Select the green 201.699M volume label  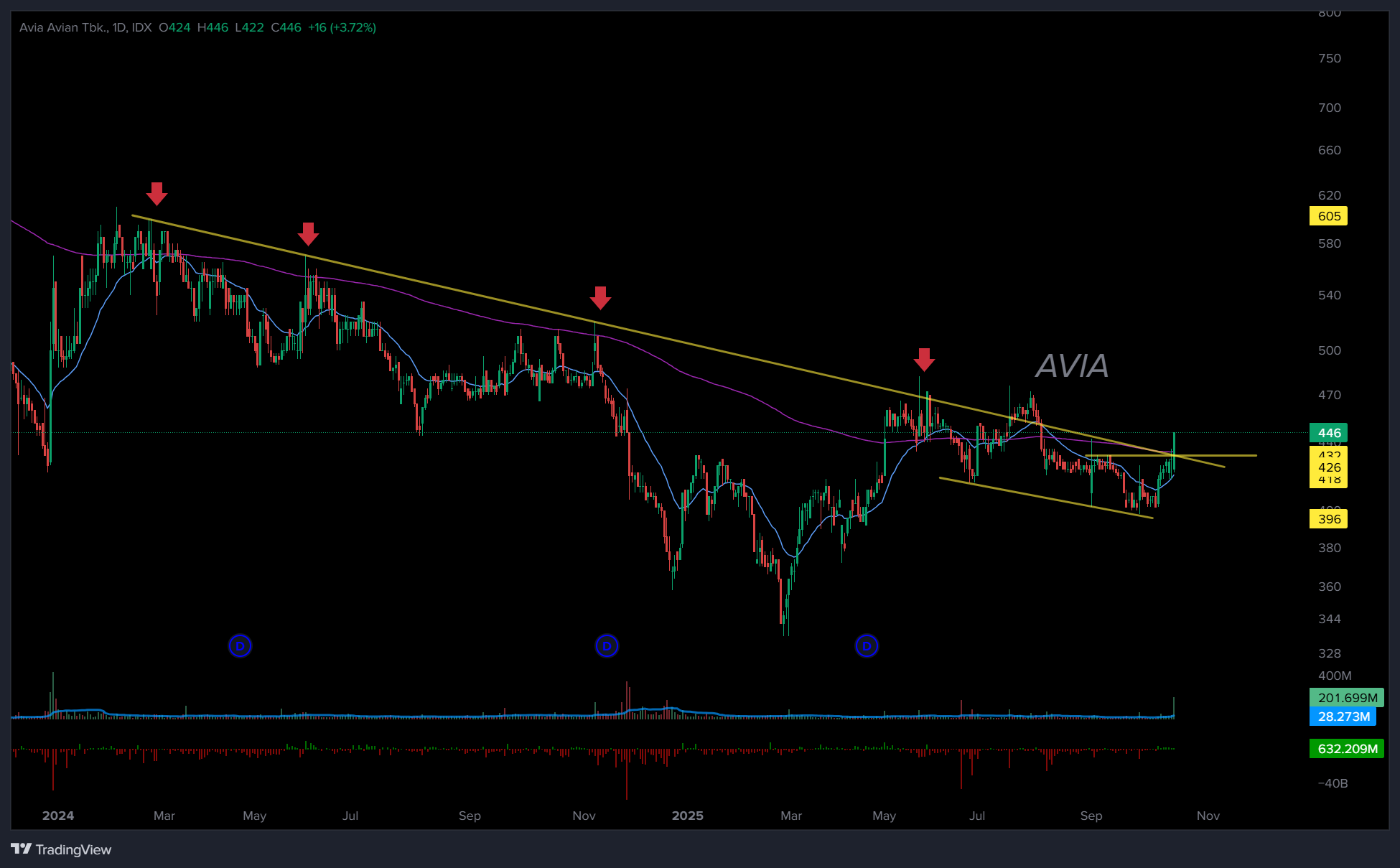[x=1346, y=698]
